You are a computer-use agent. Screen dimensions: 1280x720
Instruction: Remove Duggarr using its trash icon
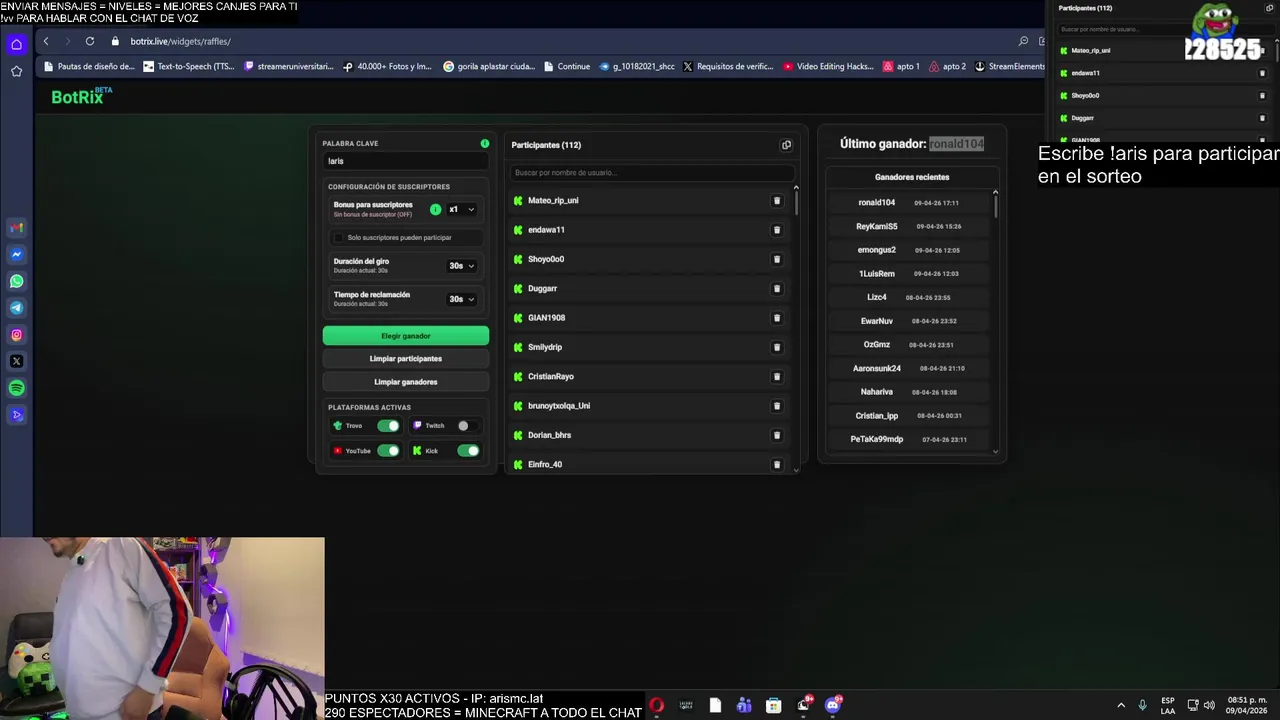[x=776, y=289]
